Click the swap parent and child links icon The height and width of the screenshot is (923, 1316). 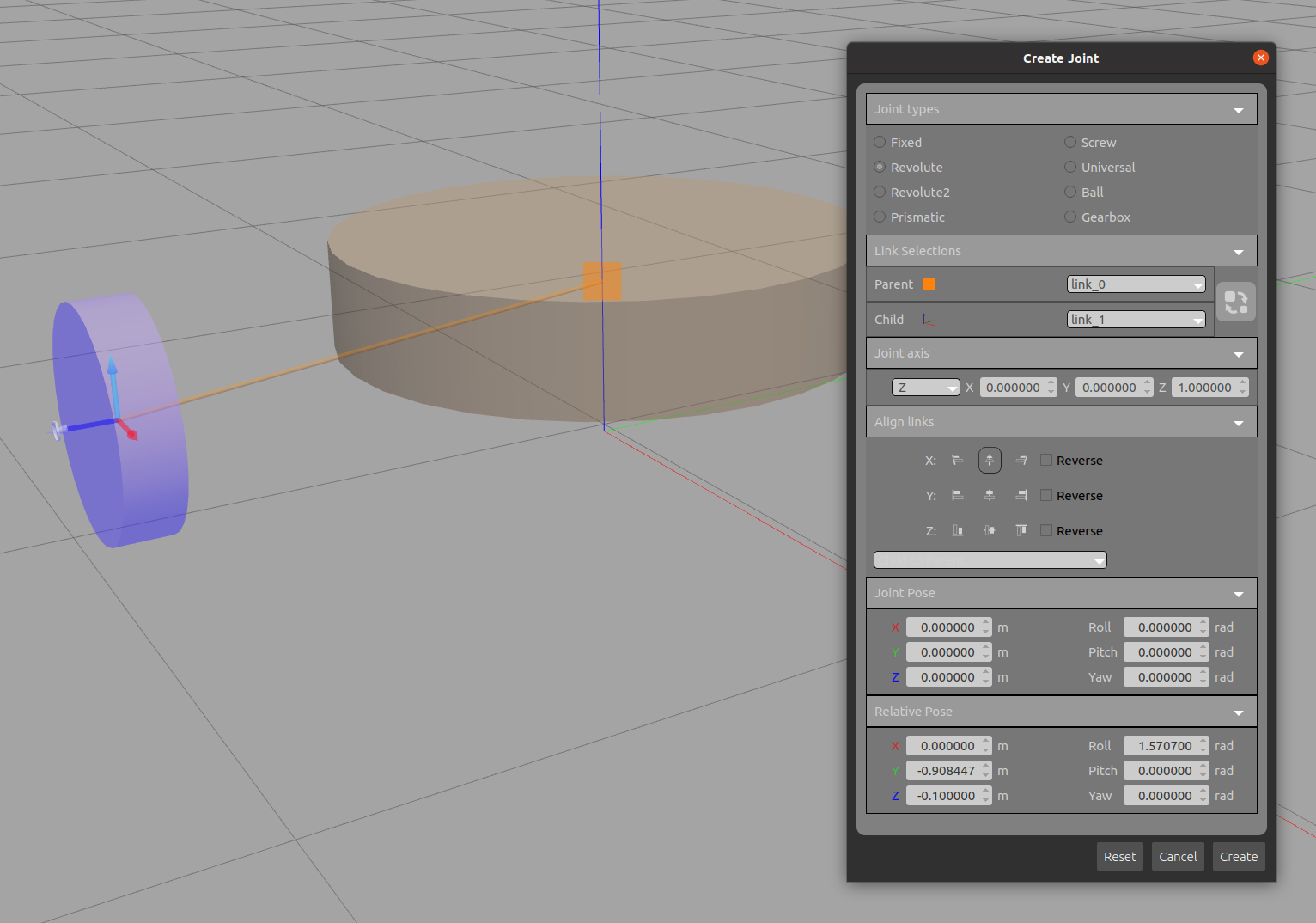coord(1235,302)
